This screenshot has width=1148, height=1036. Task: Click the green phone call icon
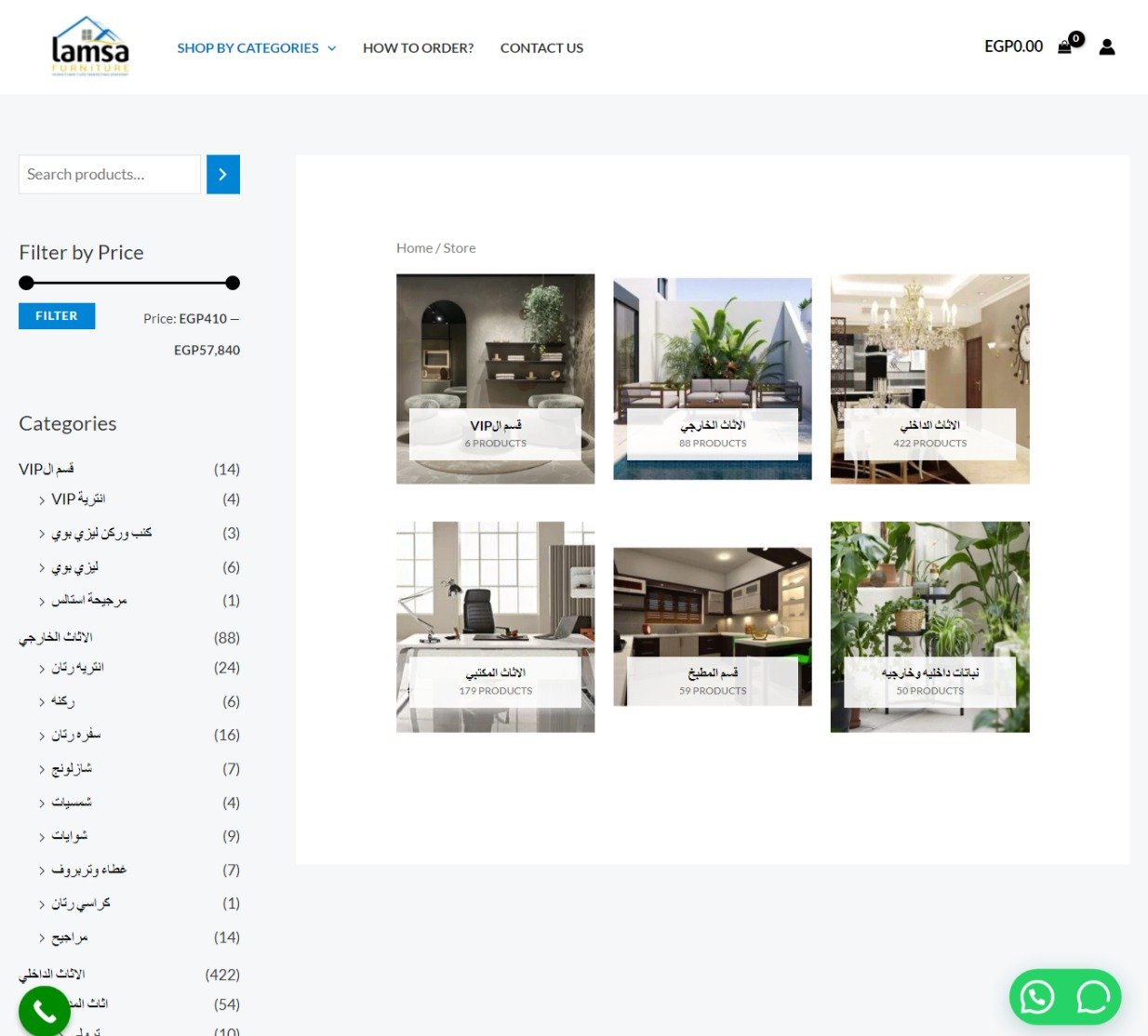[44, 1011]
